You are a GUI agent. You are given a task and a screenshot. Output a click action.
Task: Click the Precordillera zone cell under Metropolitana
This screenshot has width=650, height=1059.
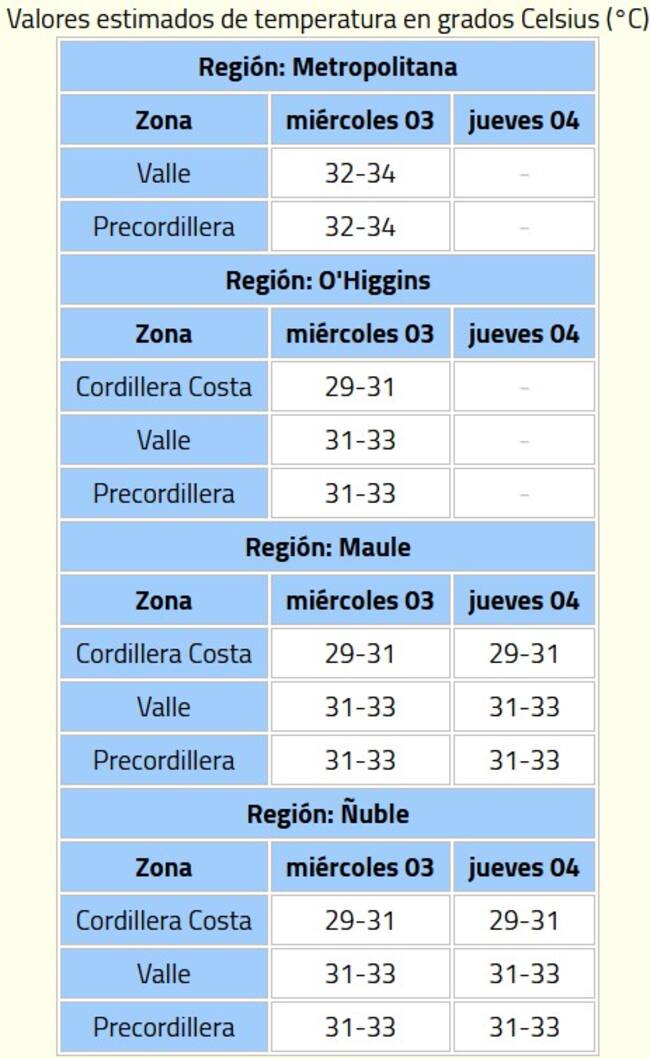coord(164,227)
